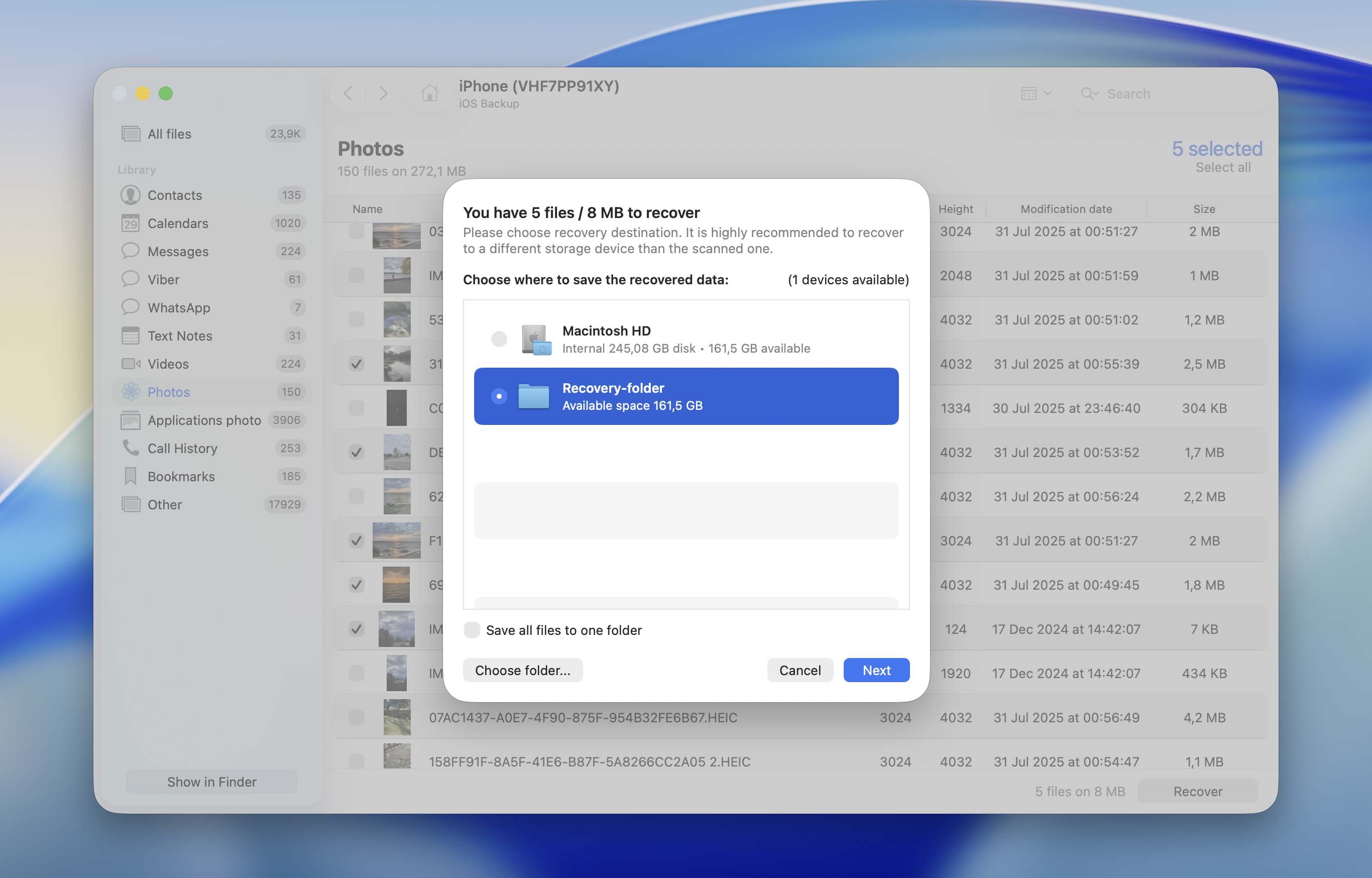1372x878 pixels.
Task: Sort by Modification date column
Action: [1066, 208]
